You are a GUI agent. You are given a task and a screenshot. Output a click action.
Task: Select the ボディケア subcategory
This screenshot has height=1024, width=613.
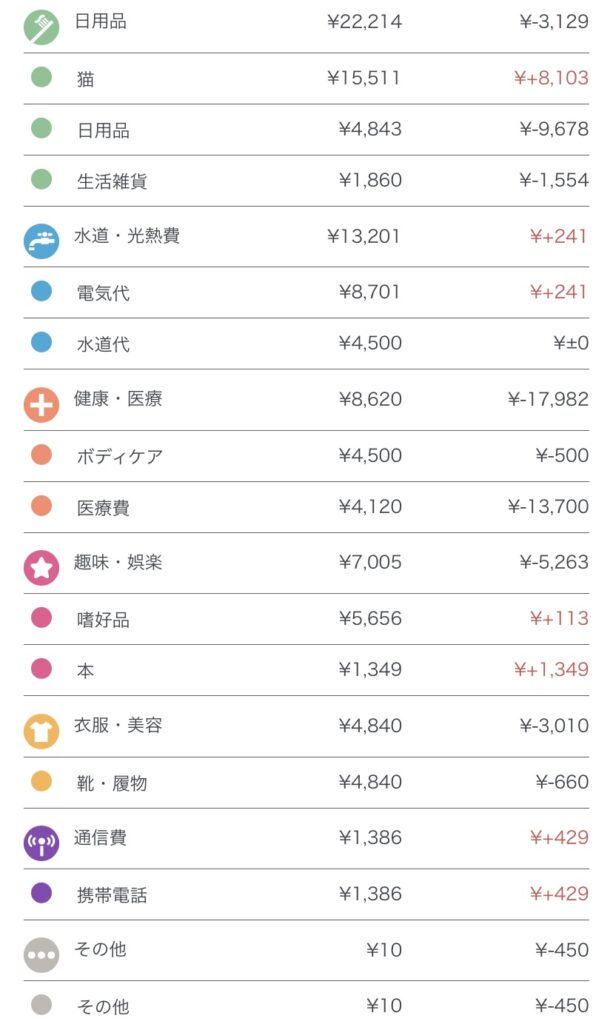coord(120,456)
